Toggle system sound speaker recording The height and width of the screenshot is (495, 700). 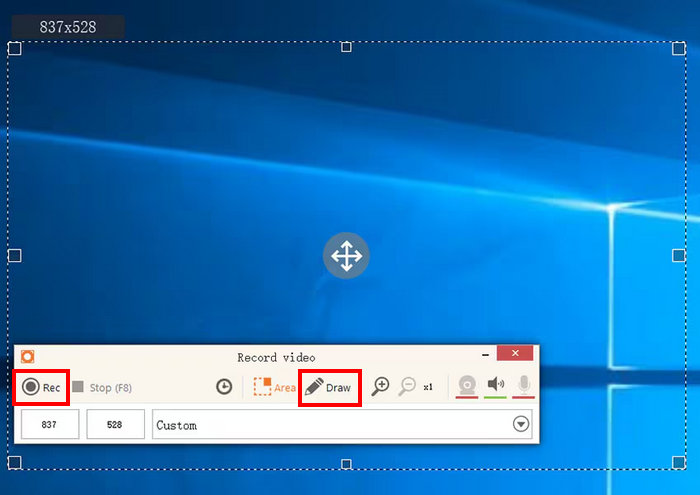(x=495, y=385)
